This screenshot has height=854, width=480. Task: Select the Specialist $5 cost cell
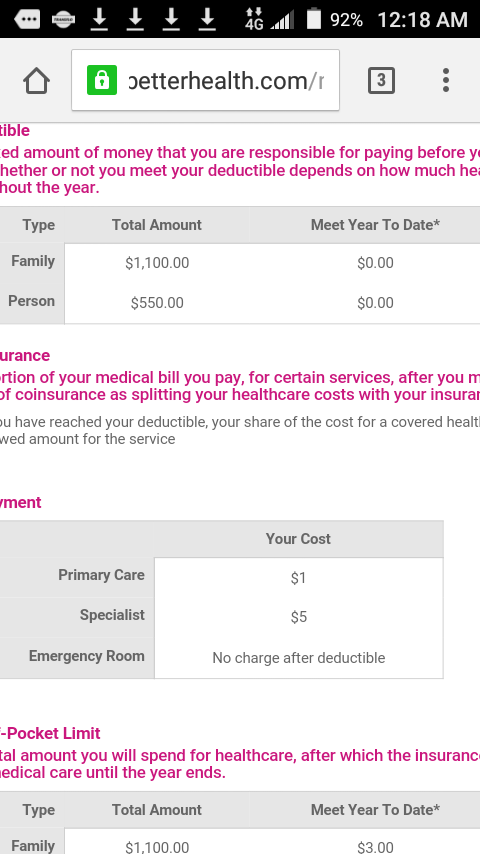tap(299, 617)
